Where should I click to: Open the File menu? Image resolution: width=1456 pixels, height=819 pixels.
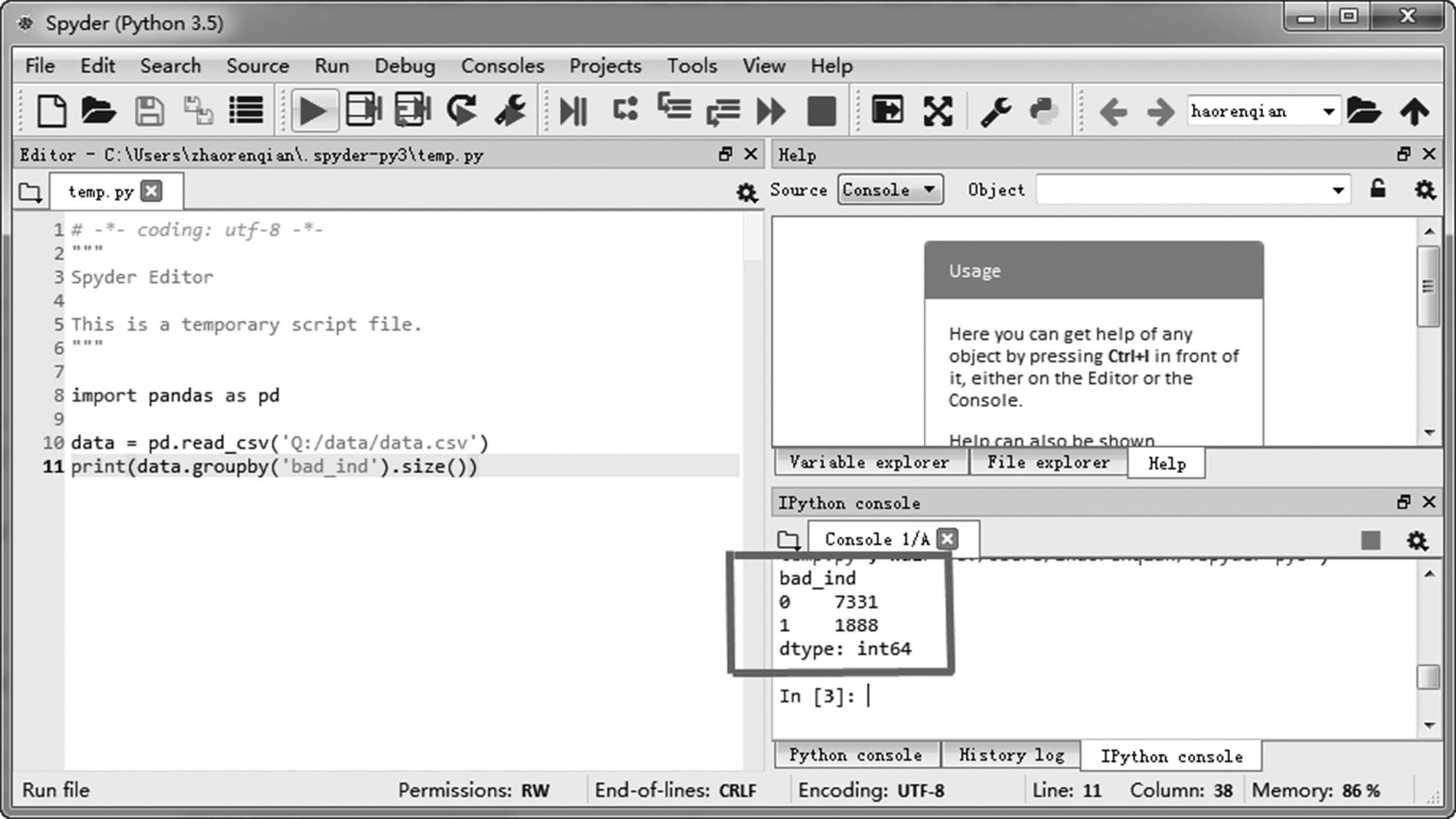(x=40, y=66)
